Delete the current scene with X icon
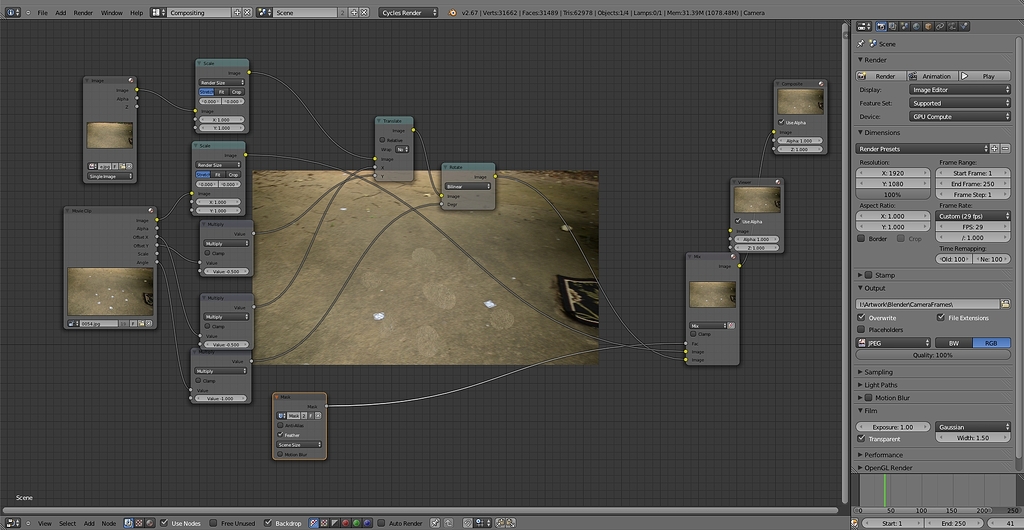 tap(363, 12)
